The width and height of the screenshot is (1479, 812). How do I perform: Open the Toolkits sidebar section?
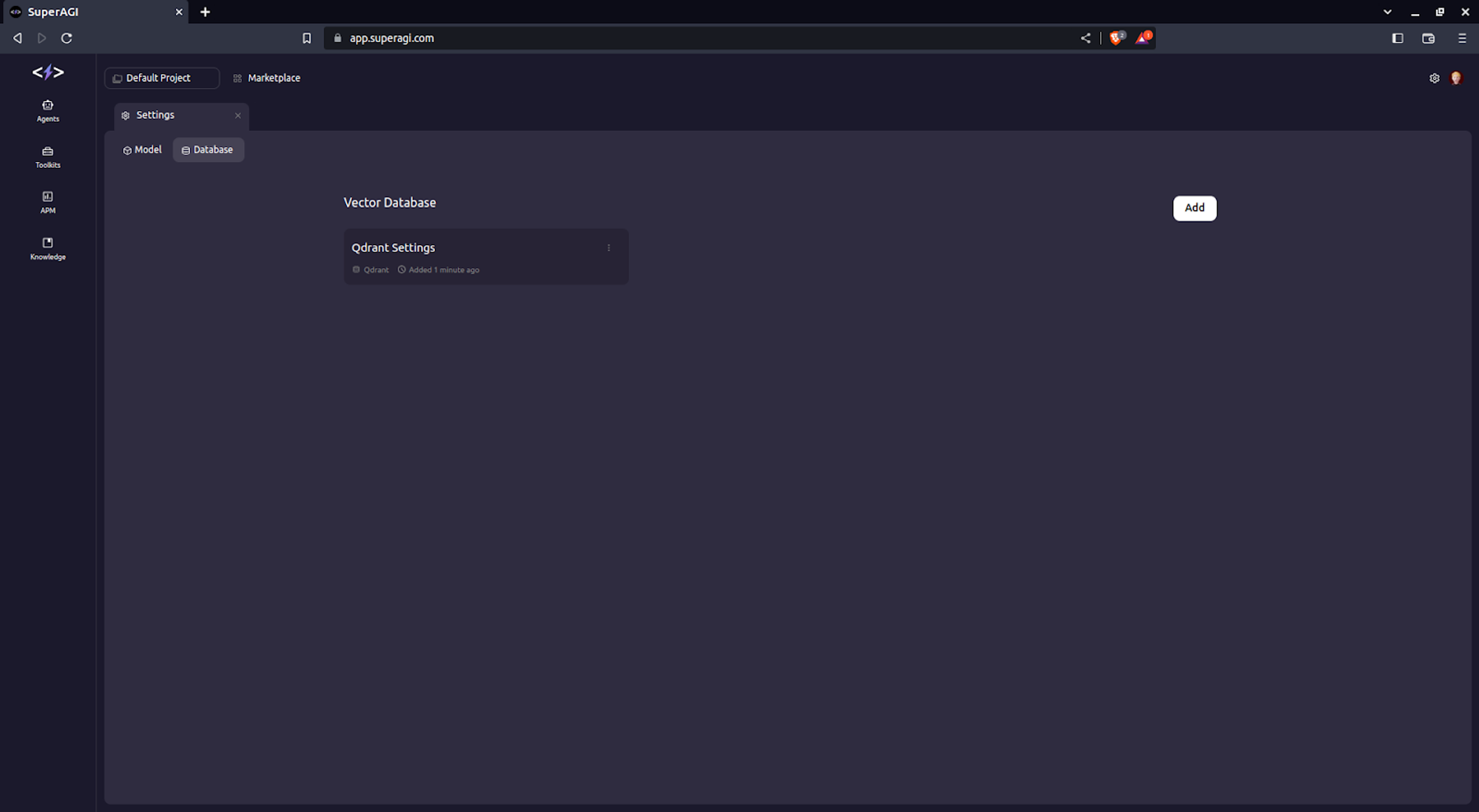(x=47, y=157)
